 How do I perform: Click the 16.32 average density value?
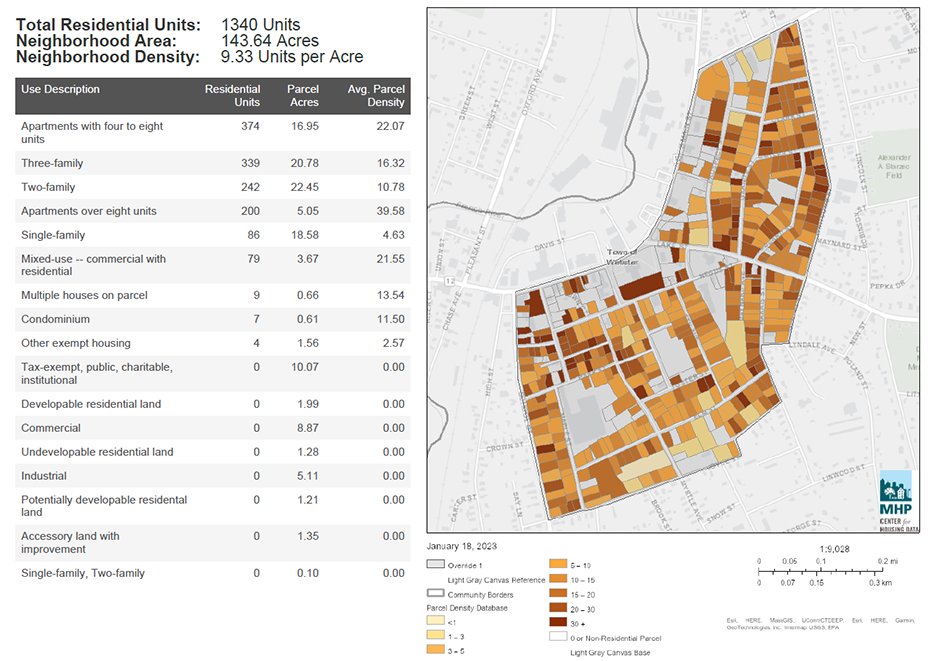pyautogui.click(x=390, y=163)
